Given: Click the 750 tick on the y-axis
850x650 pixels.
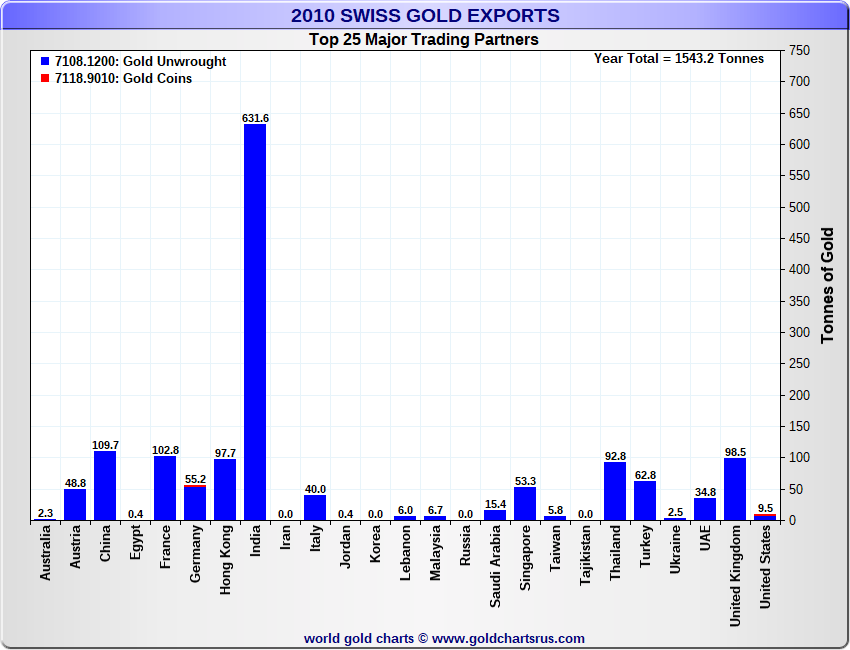Looking at the screenshot, I should tap(799, 50).
